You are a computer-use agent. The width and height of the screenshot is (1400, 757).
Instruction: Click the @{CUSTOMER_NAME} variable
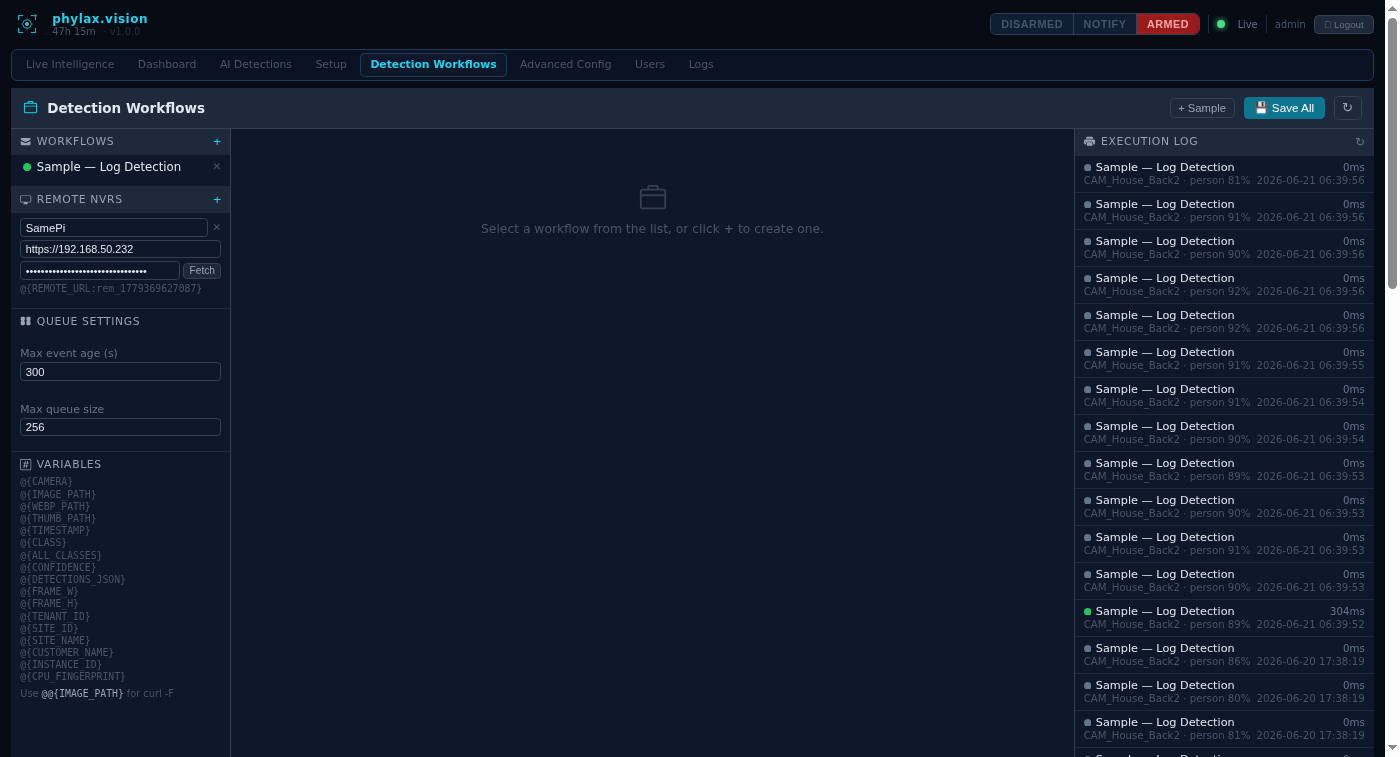67,652
